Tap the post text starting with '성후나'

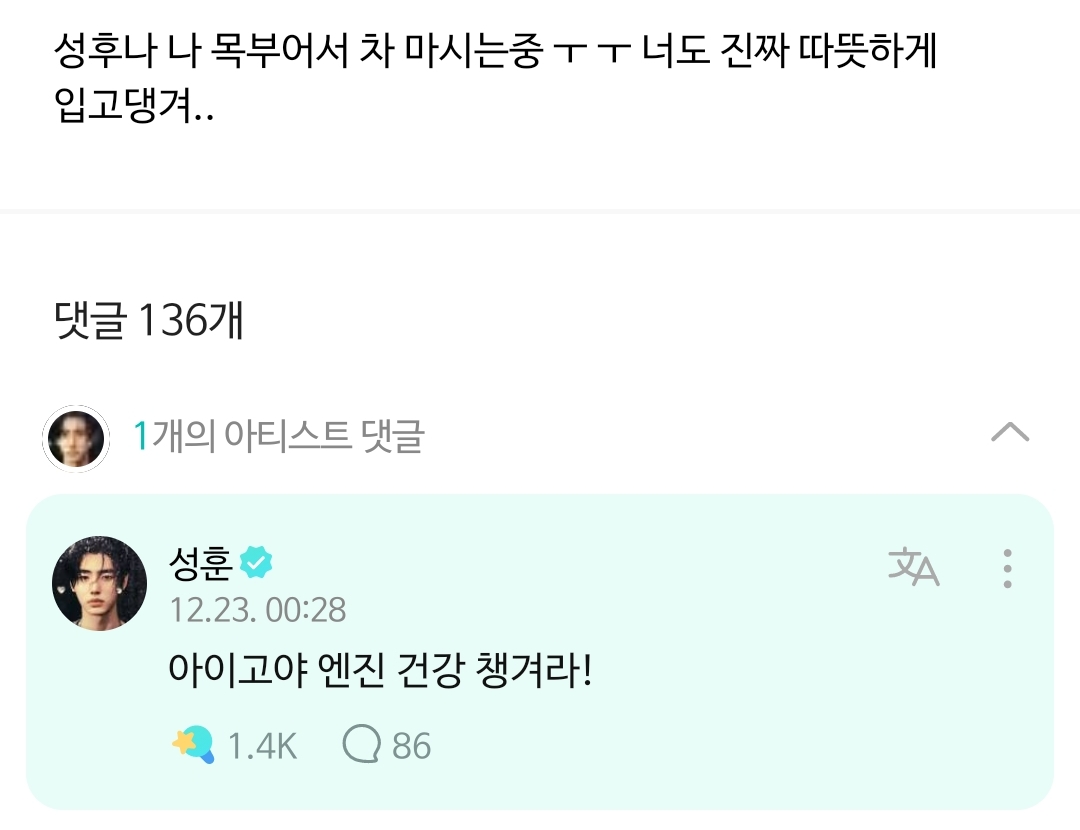(x=495, y=54)
